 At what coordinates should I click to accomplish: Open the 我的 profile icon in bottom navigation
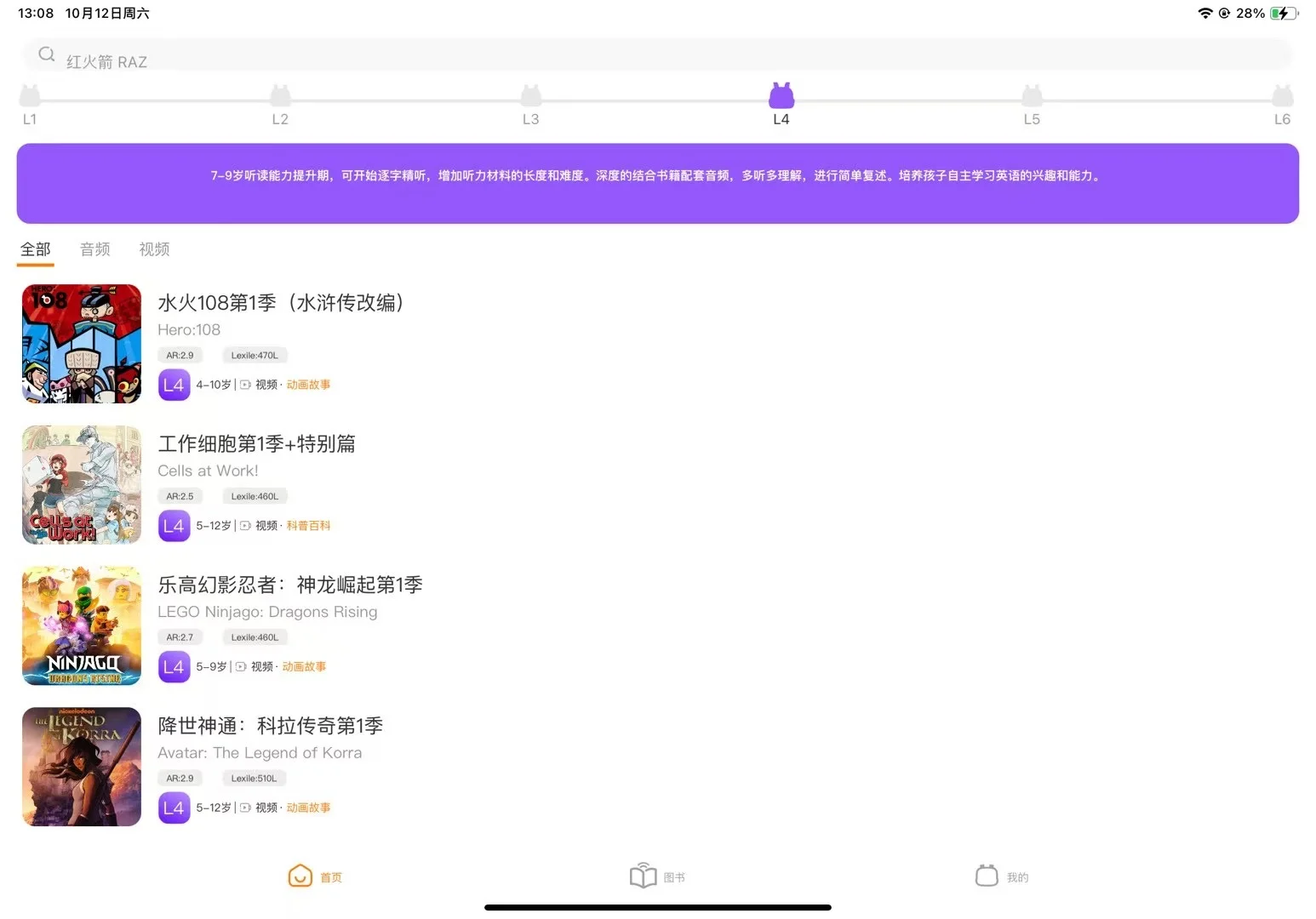pyautogui.click(x=986, y=875)
